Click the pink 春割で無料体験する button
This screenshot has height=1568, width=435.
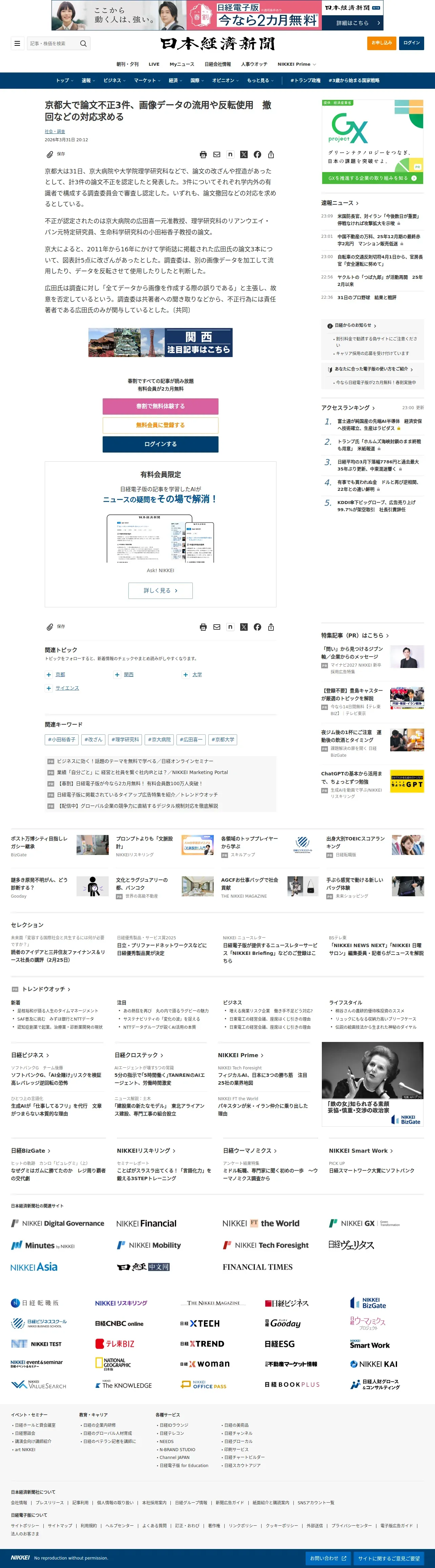[161, 406]
